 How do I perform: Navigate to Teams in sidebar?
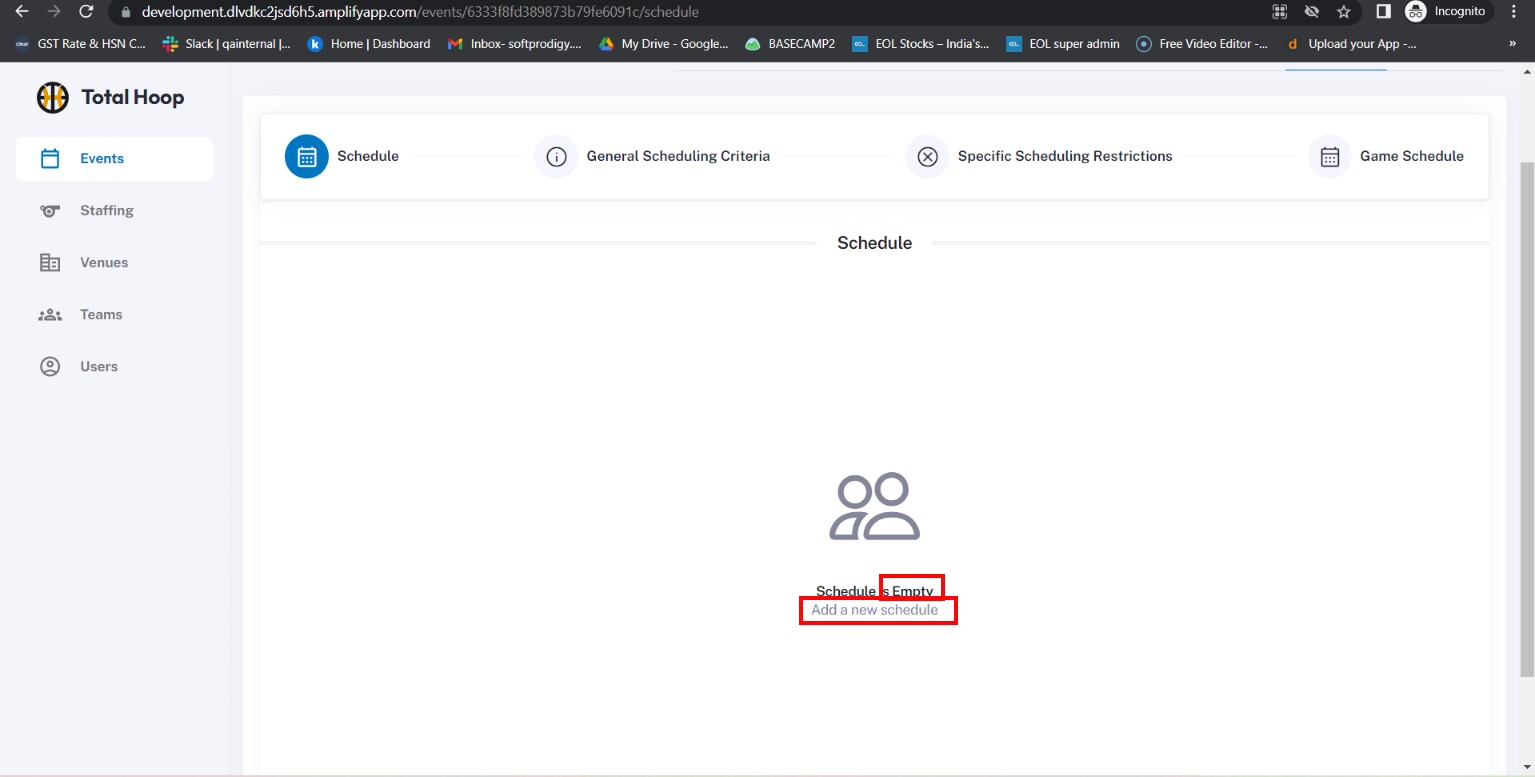(114, 315)
